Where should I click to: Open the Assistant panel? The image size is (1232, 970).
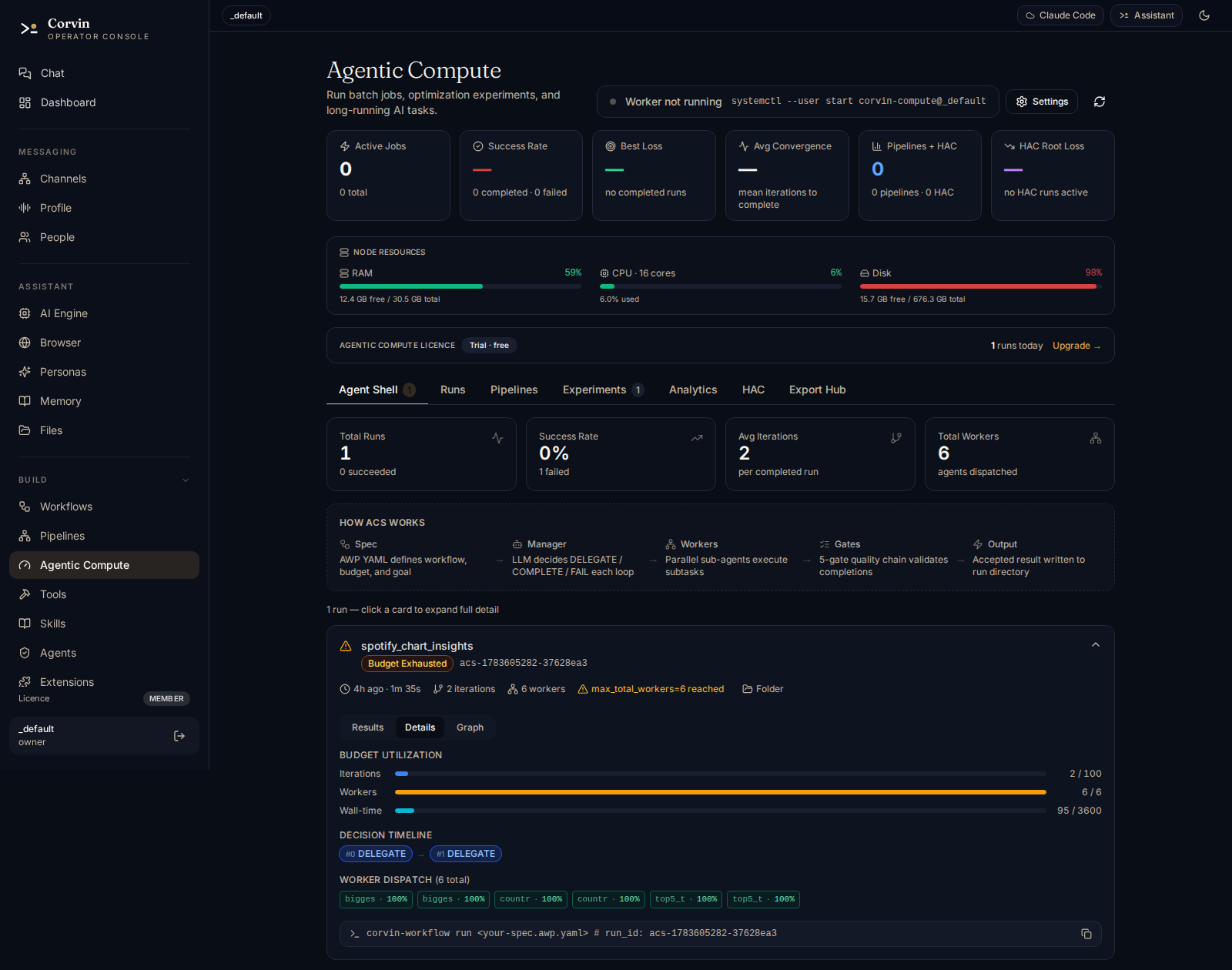tap(1146, 15)
